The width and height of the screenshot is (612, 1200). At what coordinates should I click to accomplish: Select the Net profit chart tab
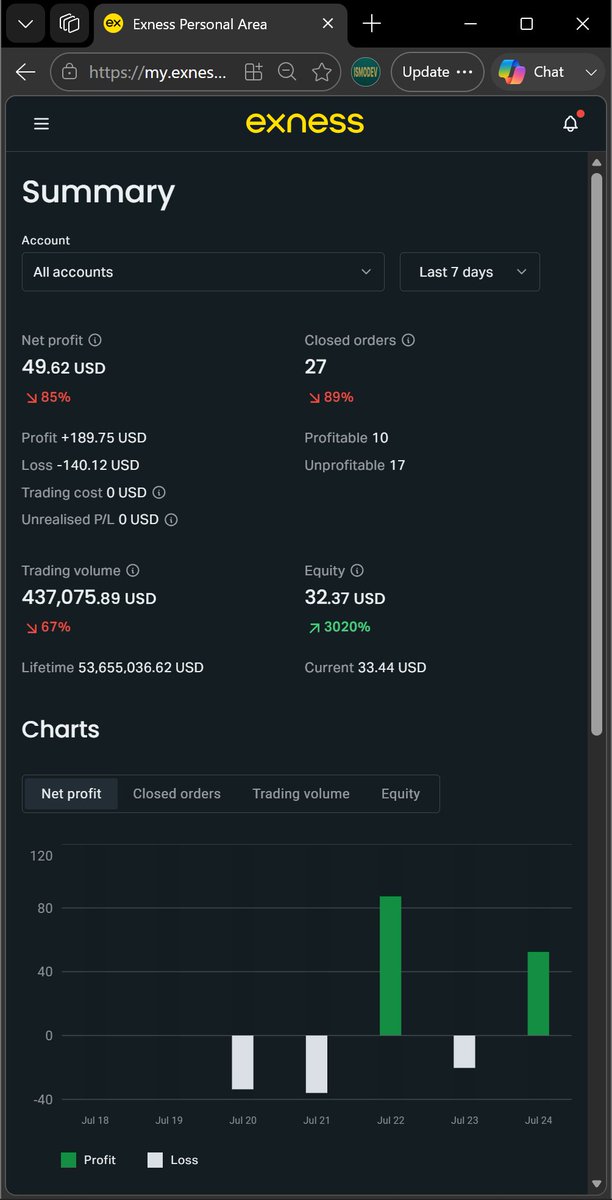[71, 793]
